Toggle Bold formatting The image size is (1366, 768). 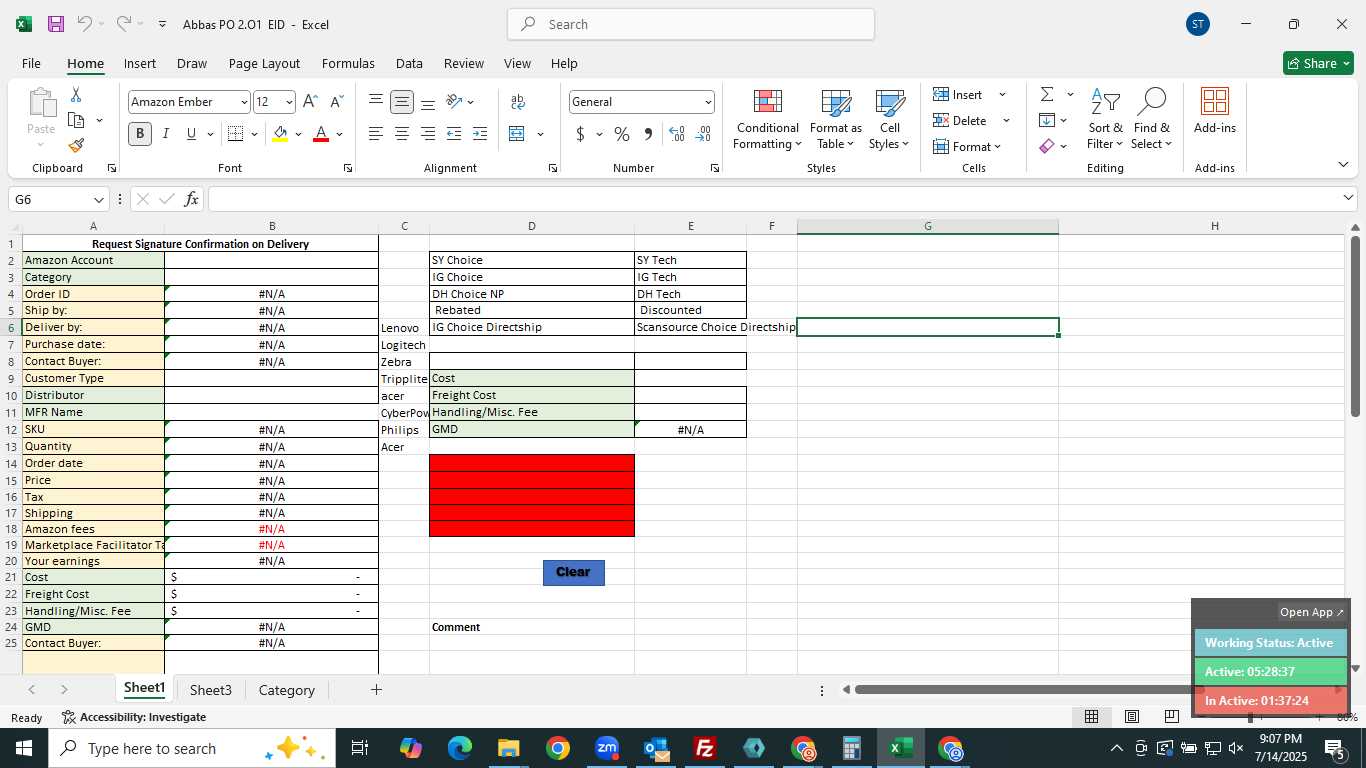point(140,134)
